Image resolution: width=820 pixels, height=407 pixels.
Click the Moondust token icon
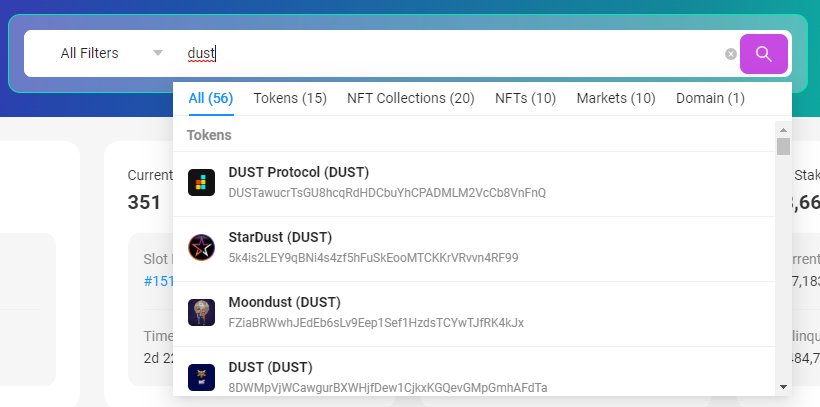pyautogui.click(x=202, y=312)
